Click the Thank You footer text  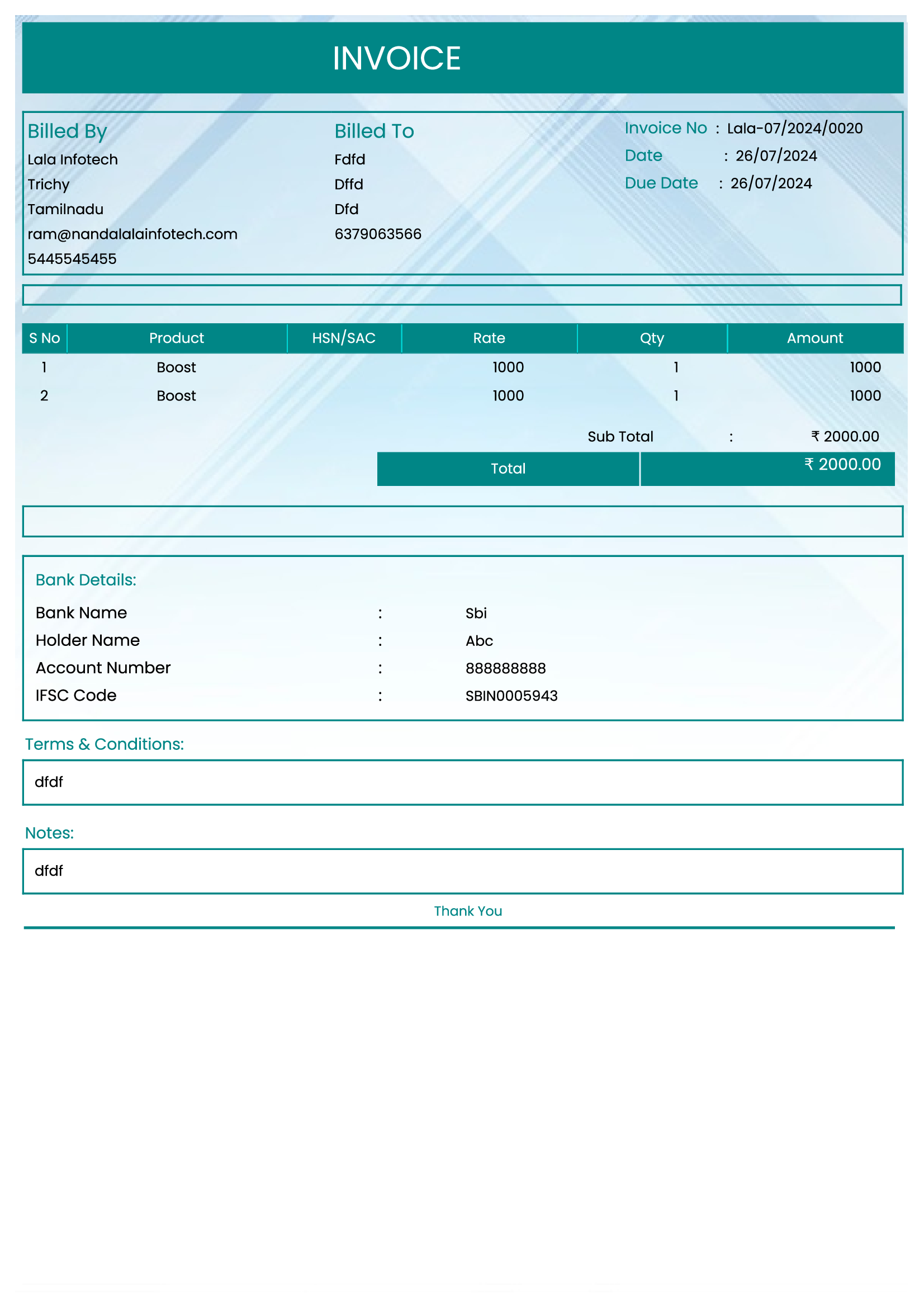tap(467, 911)
